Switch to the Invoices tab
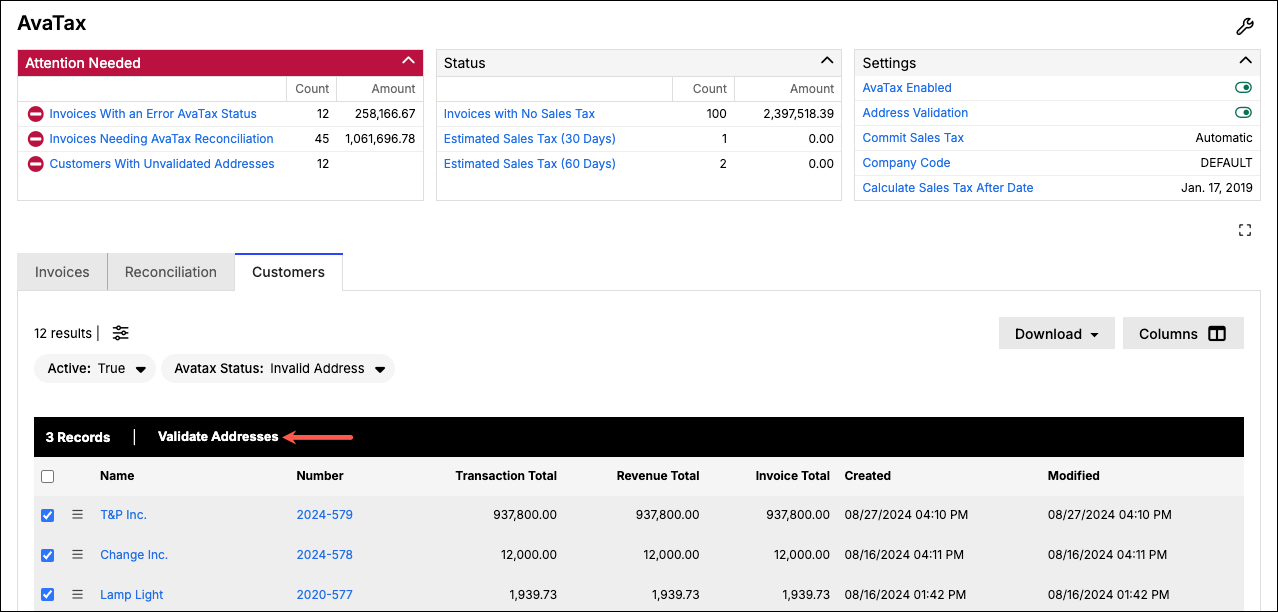 click(x=62, y=272)
